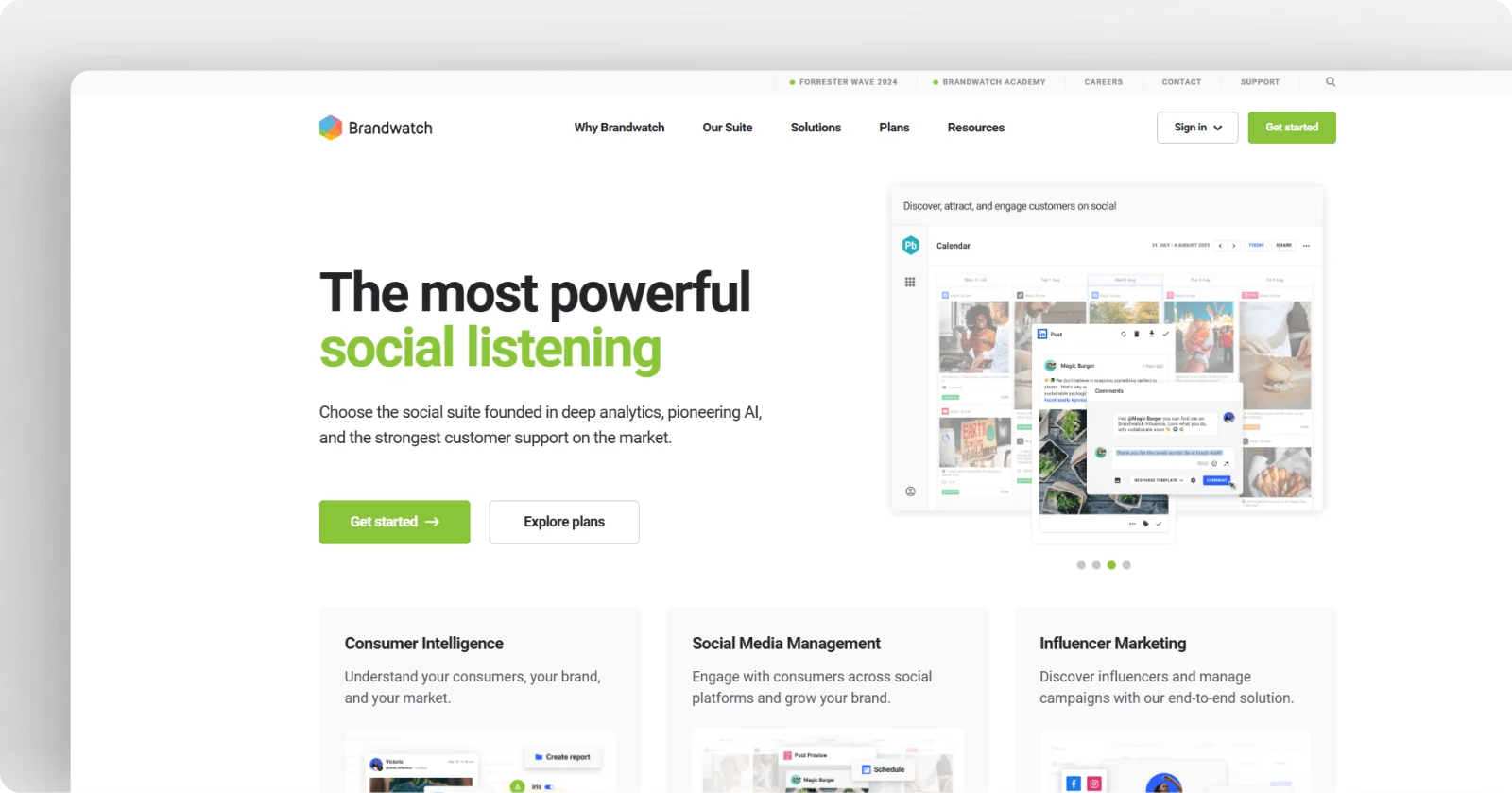Open the ellipsis menu beside SHARE
The width and height of the screenshot is (1512, 793).
(x=1307, y=246)
